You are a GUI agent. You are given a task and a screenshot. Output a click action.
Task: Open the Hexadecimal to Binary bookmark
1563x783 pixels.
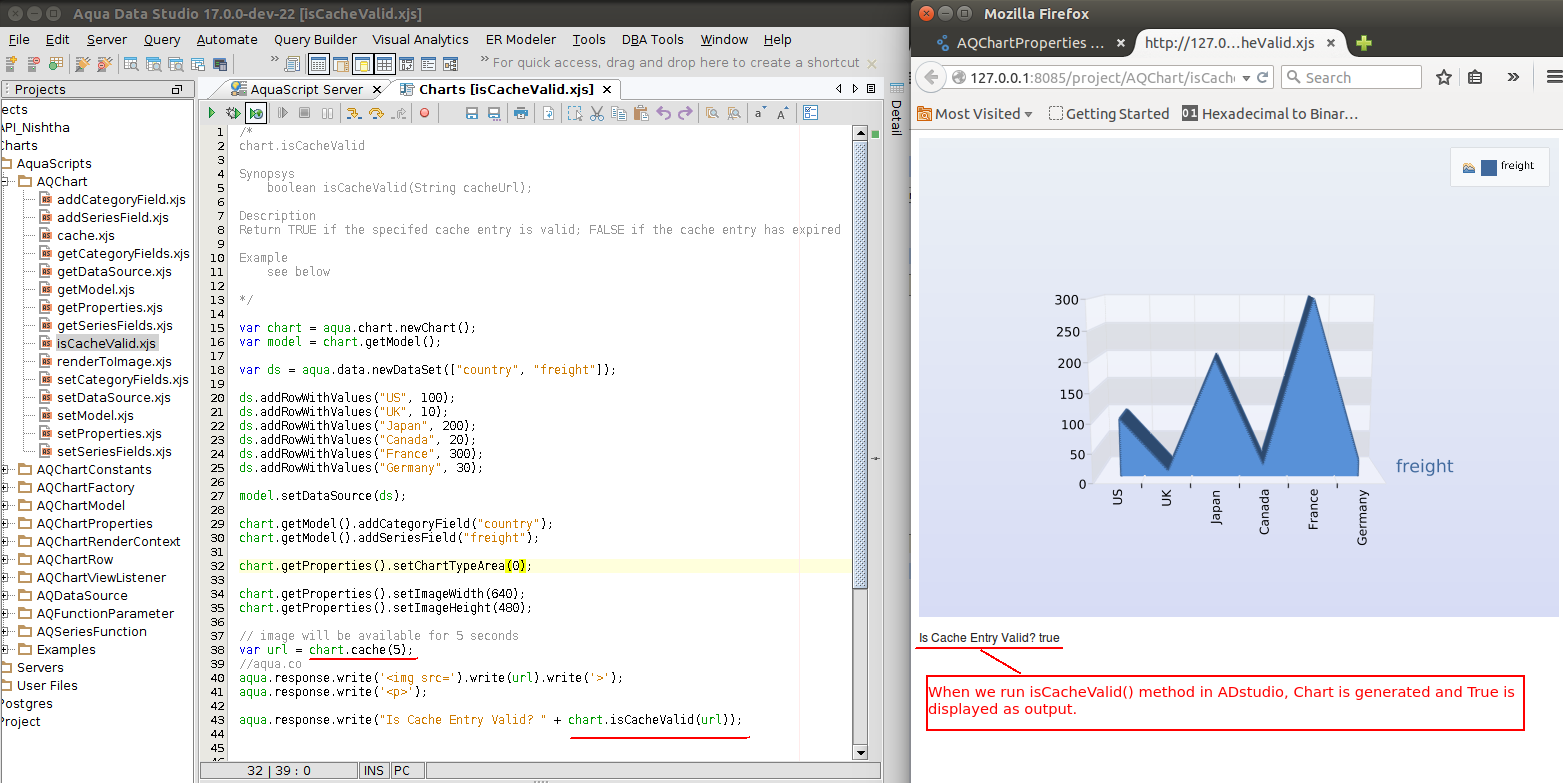[x=1270, y=113]
